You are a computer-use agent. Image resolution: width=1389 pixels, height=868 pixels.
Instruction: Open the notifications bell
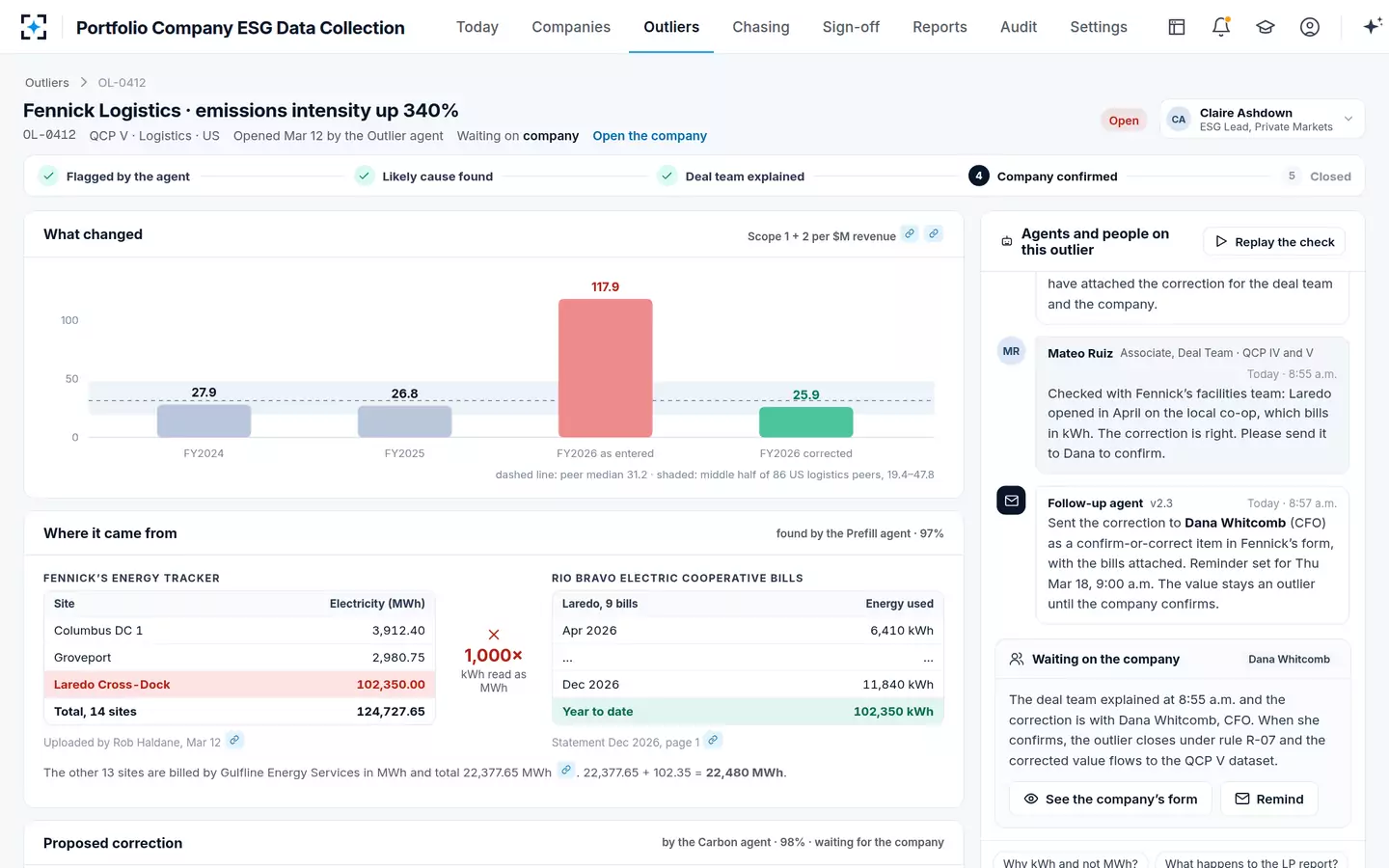click(1221, 27)
